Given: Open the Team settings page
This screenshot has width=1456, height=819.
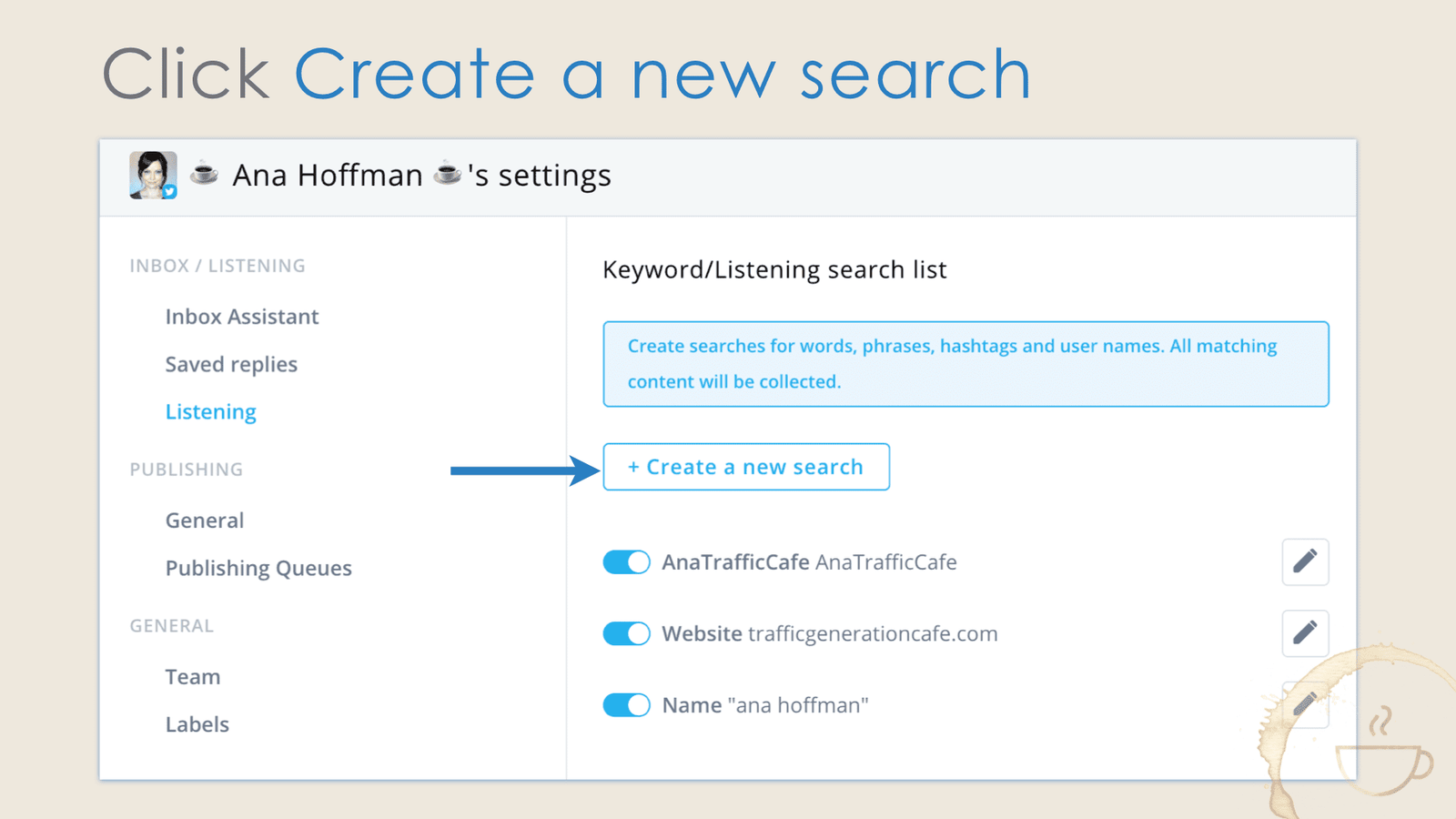Looking at the screenshot, I should (192, 676).
